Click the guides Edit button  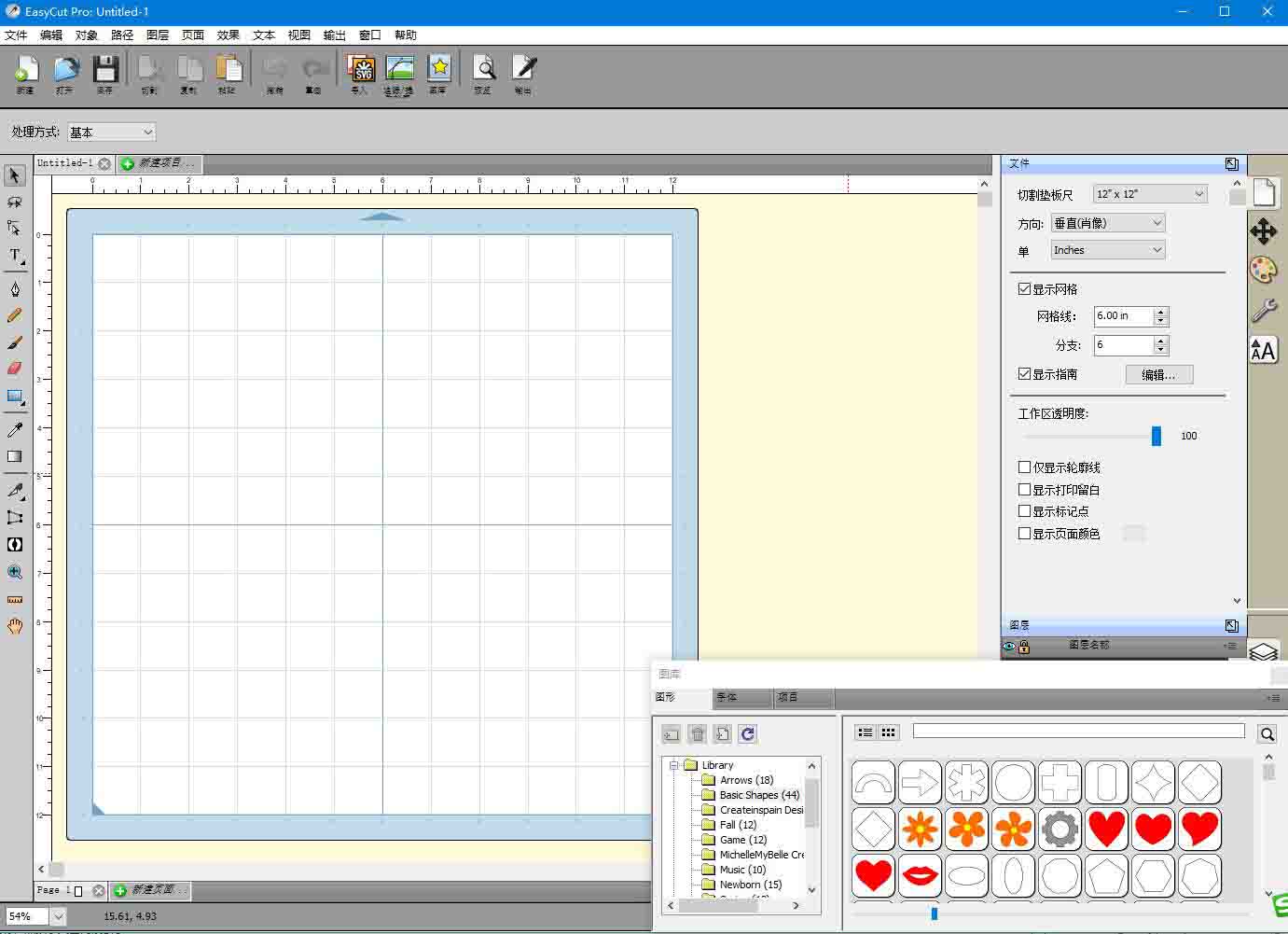pos(1159,374)
